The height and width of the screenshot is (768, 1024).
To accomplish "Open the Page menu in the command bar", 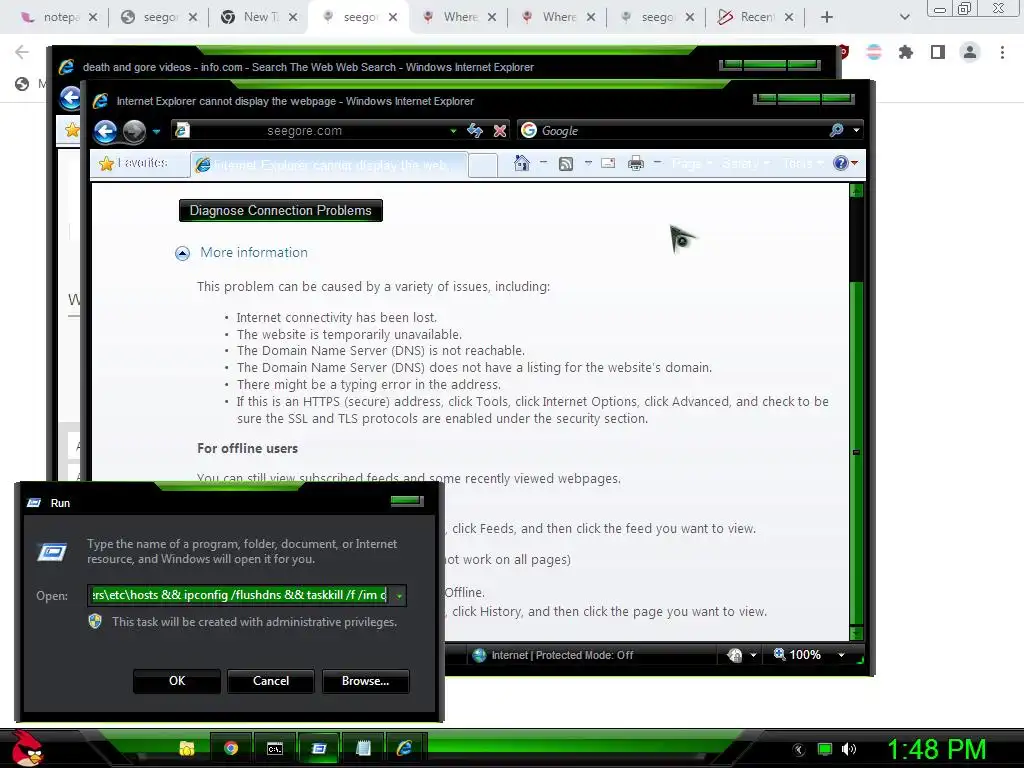I will (691, 163).
